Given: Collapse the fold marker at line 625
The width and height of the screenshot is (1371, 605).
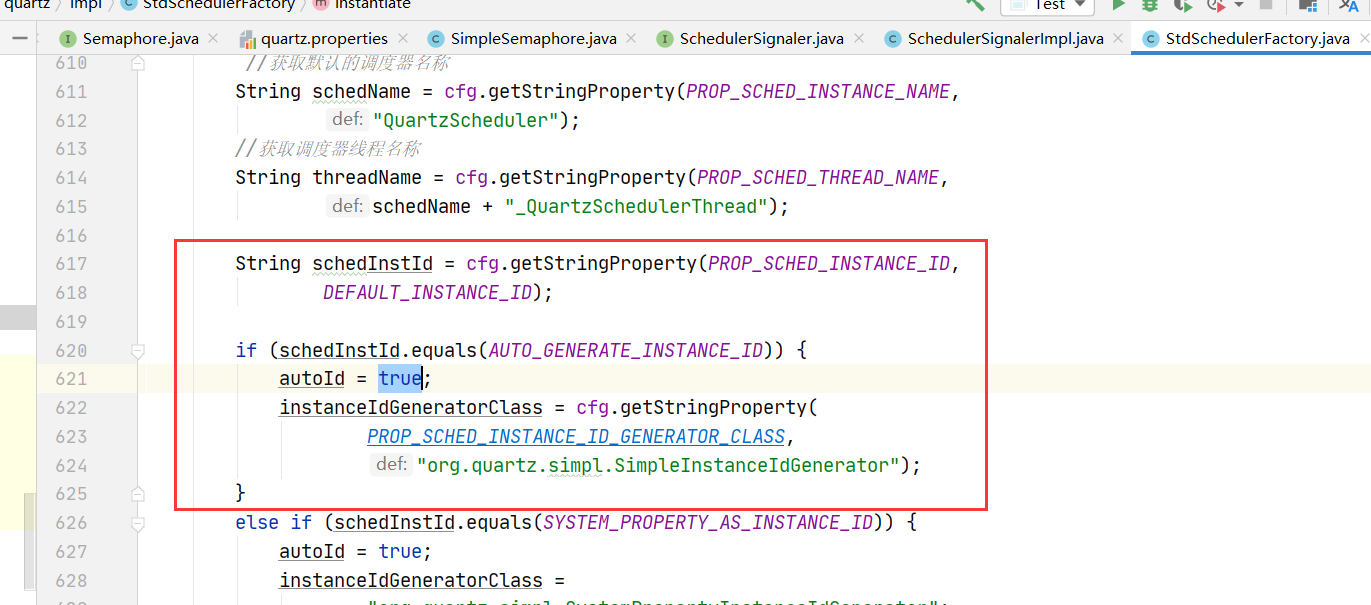Looking at the screenshot, I should pyautogui.click(x=138, y=493).
